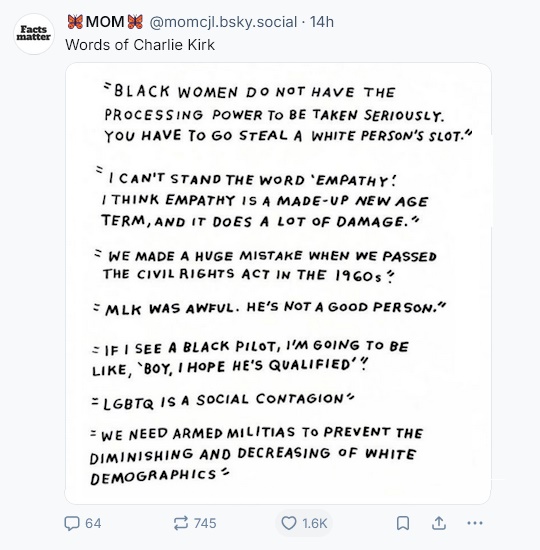
Task: Open the reply speech bubble icon
Action: (x=72, y=523)
